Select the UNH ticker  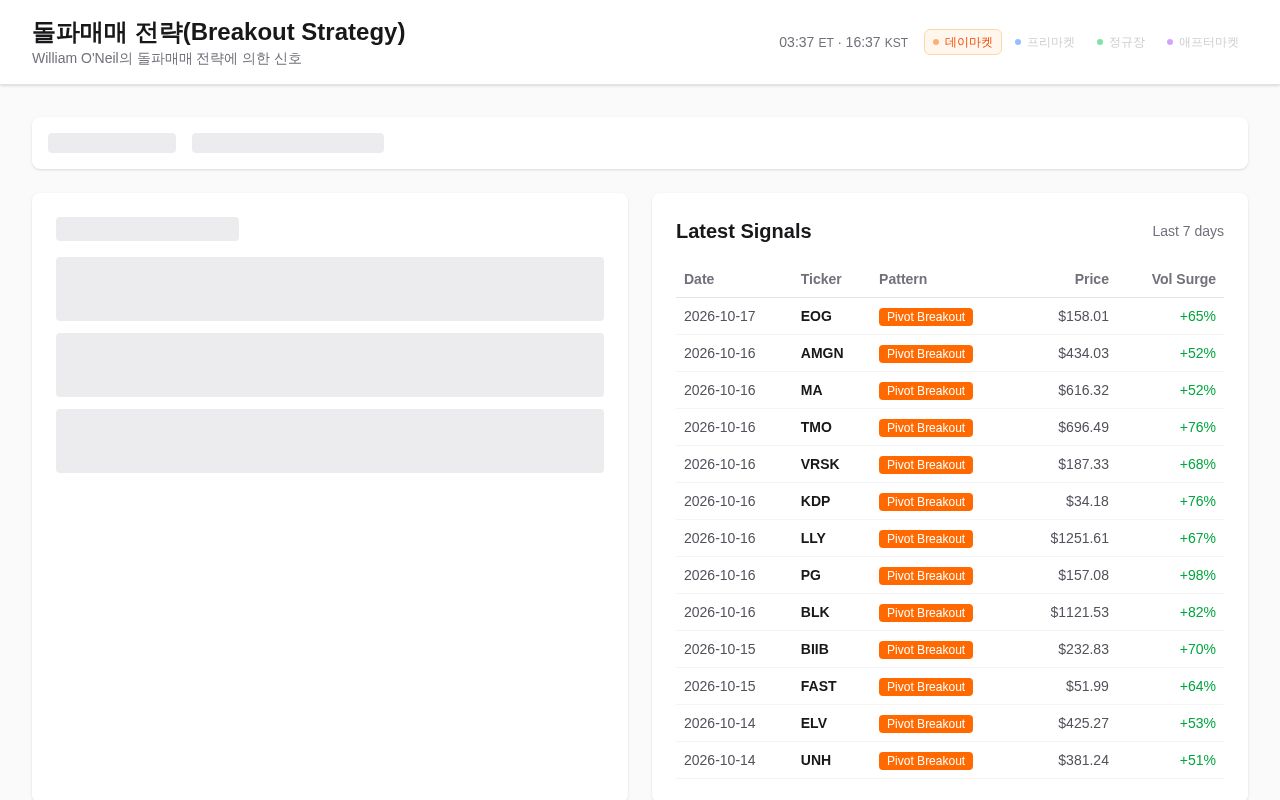click(x=816, y=760)
